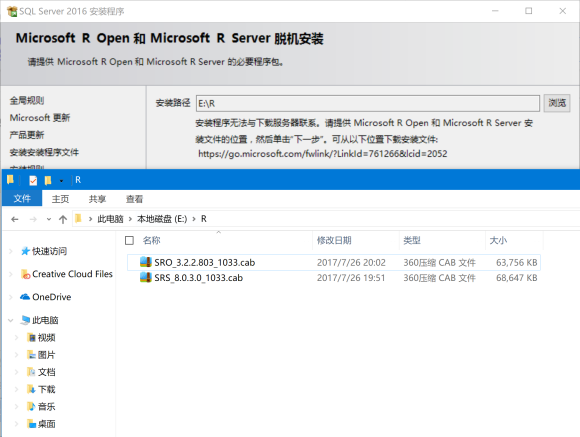
Task: Go forward using the Explorer forward arrow
Action: [33, 219]
